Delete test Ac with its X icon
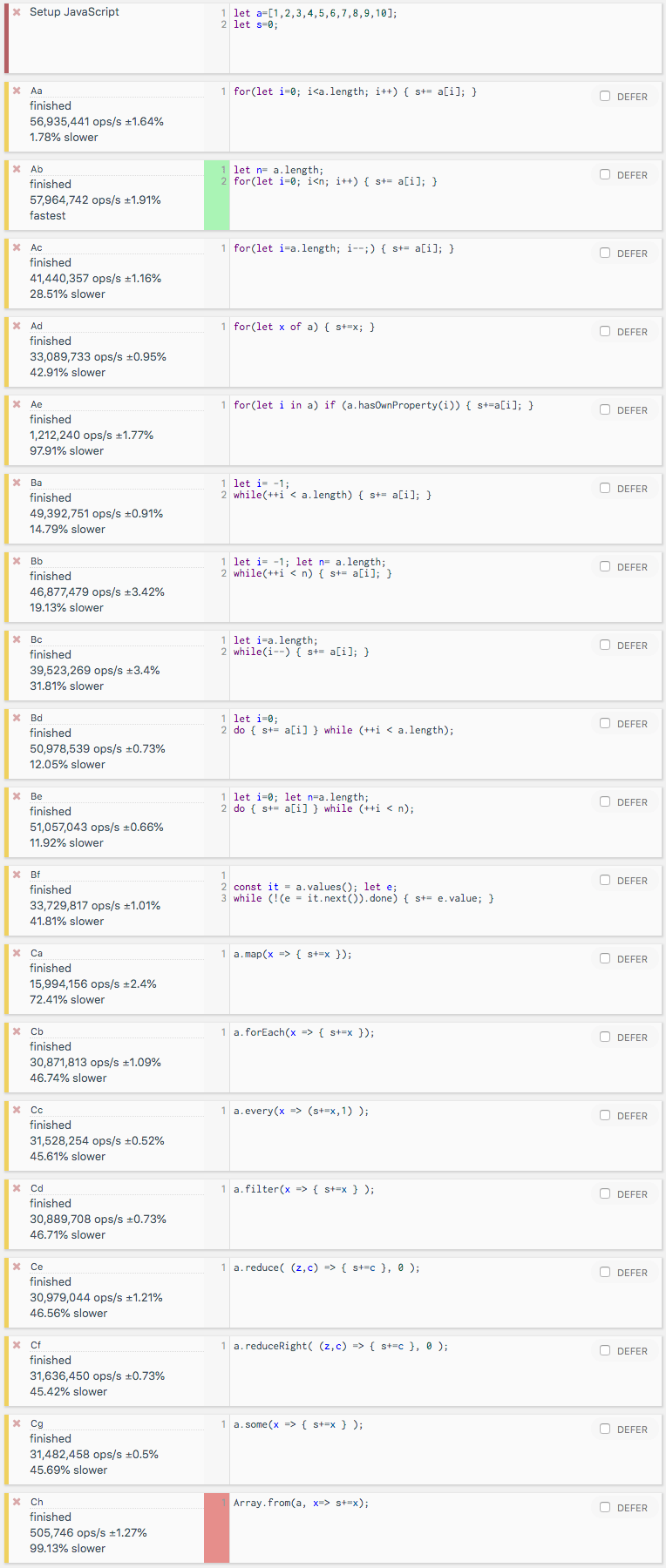 (17, 247)
